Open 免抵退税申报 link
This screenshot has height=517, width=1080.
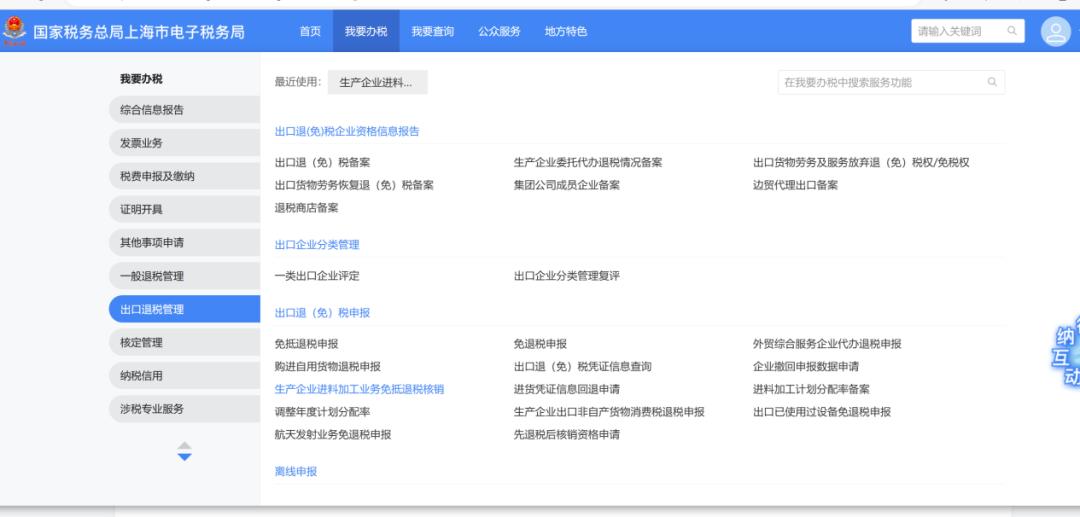point(306,344)
